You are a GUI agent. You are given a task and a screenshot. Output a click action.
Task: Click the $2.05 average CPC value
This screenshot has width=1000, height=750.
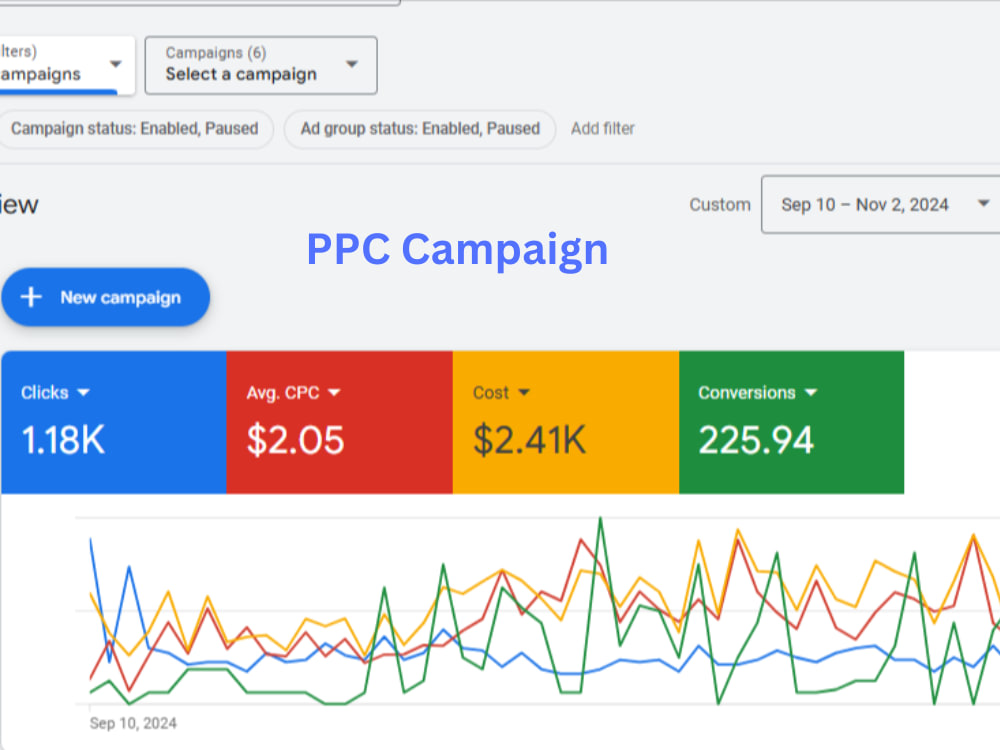[295, 440]
